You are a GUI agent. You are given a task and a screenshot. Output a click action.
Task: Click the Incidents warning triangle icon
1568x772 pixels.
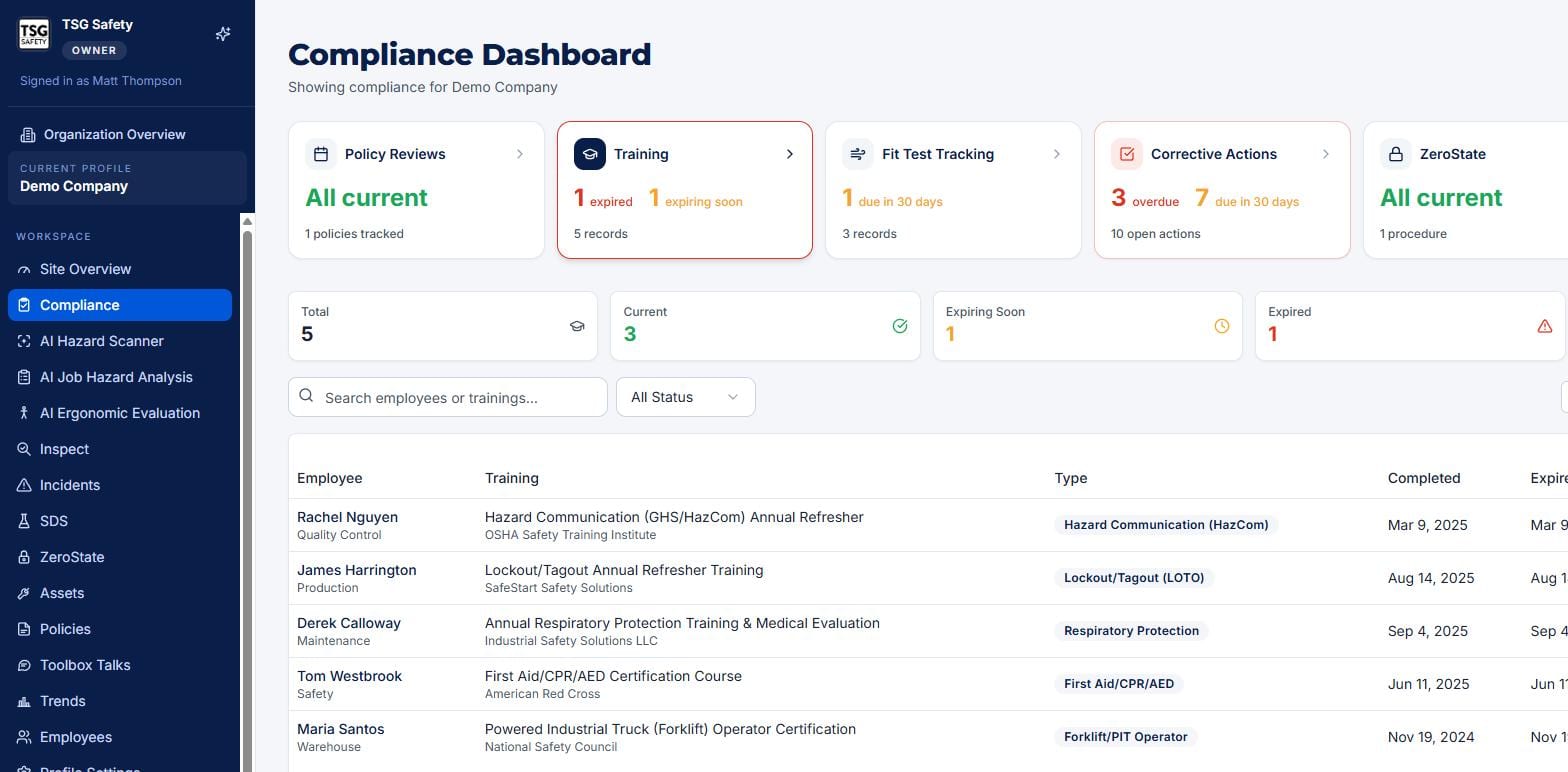tap(24, 485)
